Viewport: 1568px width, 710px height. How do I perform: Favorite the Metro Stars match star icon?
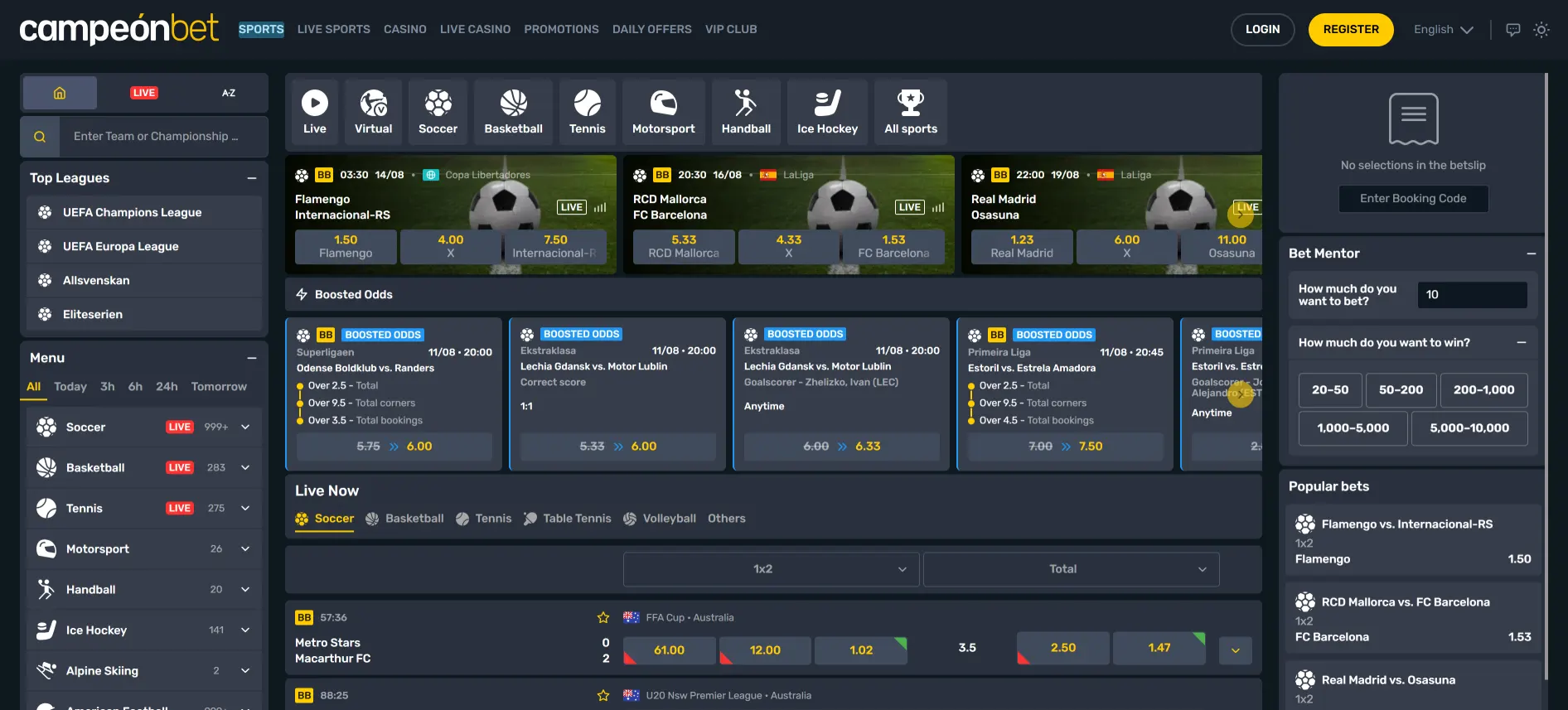[603, 617]
